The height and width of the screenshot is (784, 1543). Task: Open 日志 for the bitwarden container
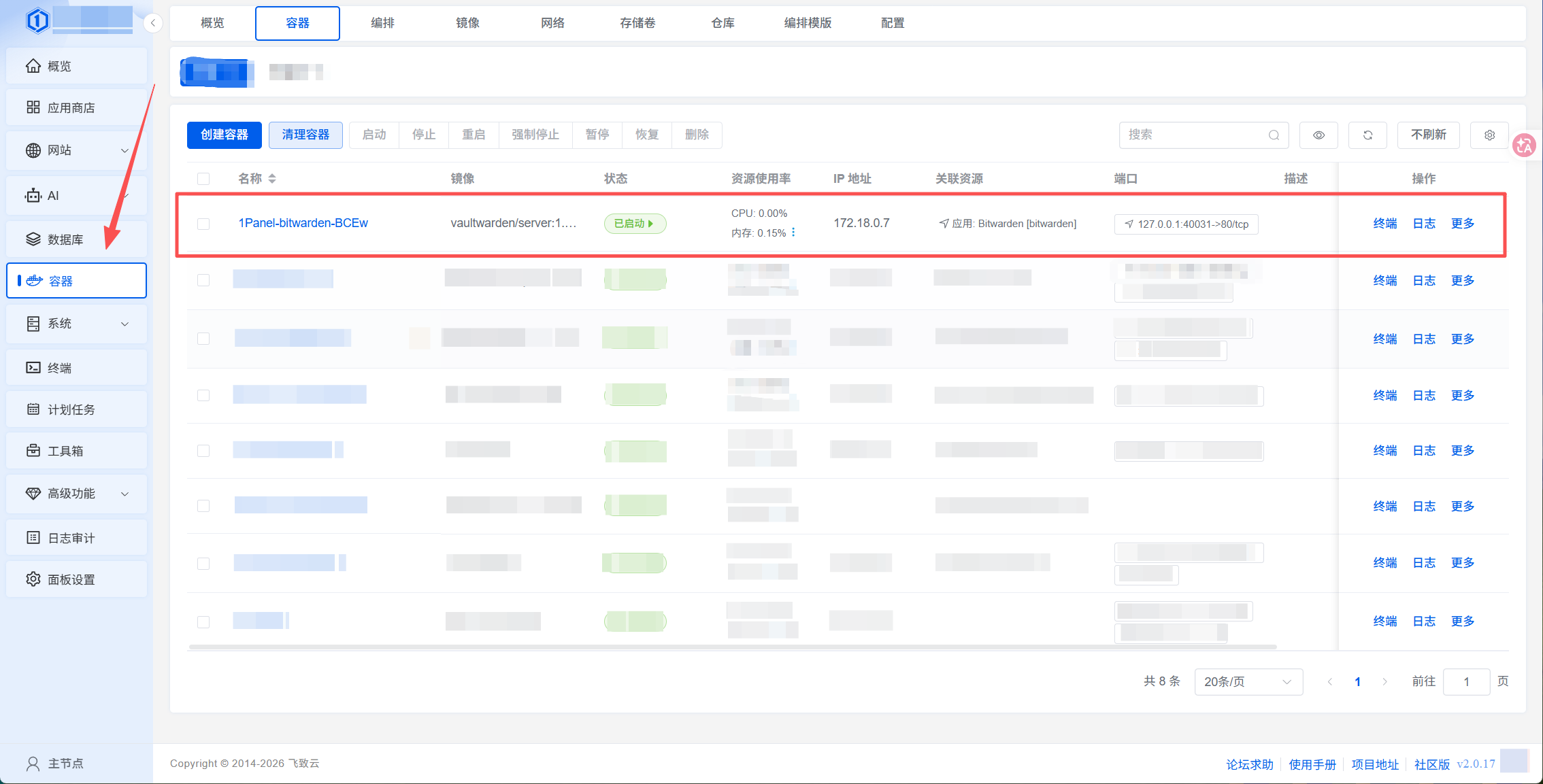coord(1424,224)
